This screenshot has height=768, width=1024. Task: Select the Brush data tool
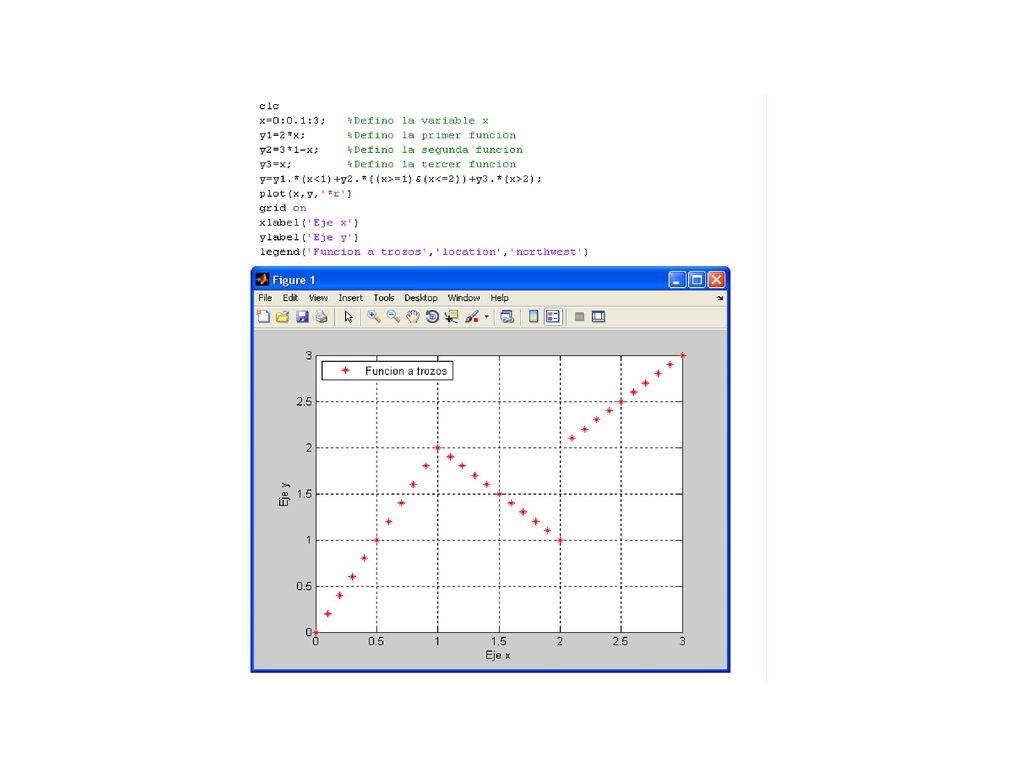[x=472, y=317]
